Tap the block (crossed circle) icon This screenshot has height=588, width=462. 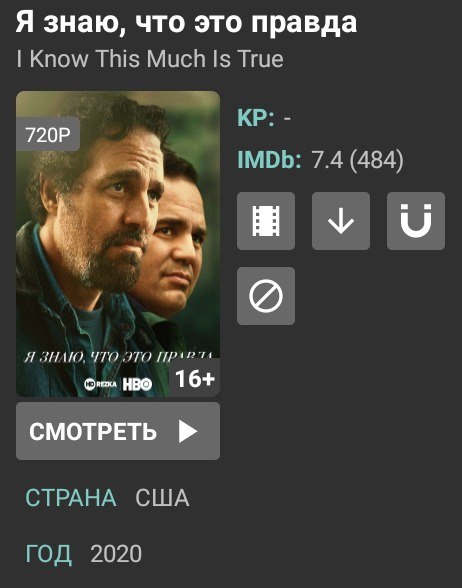click(266, 296)
